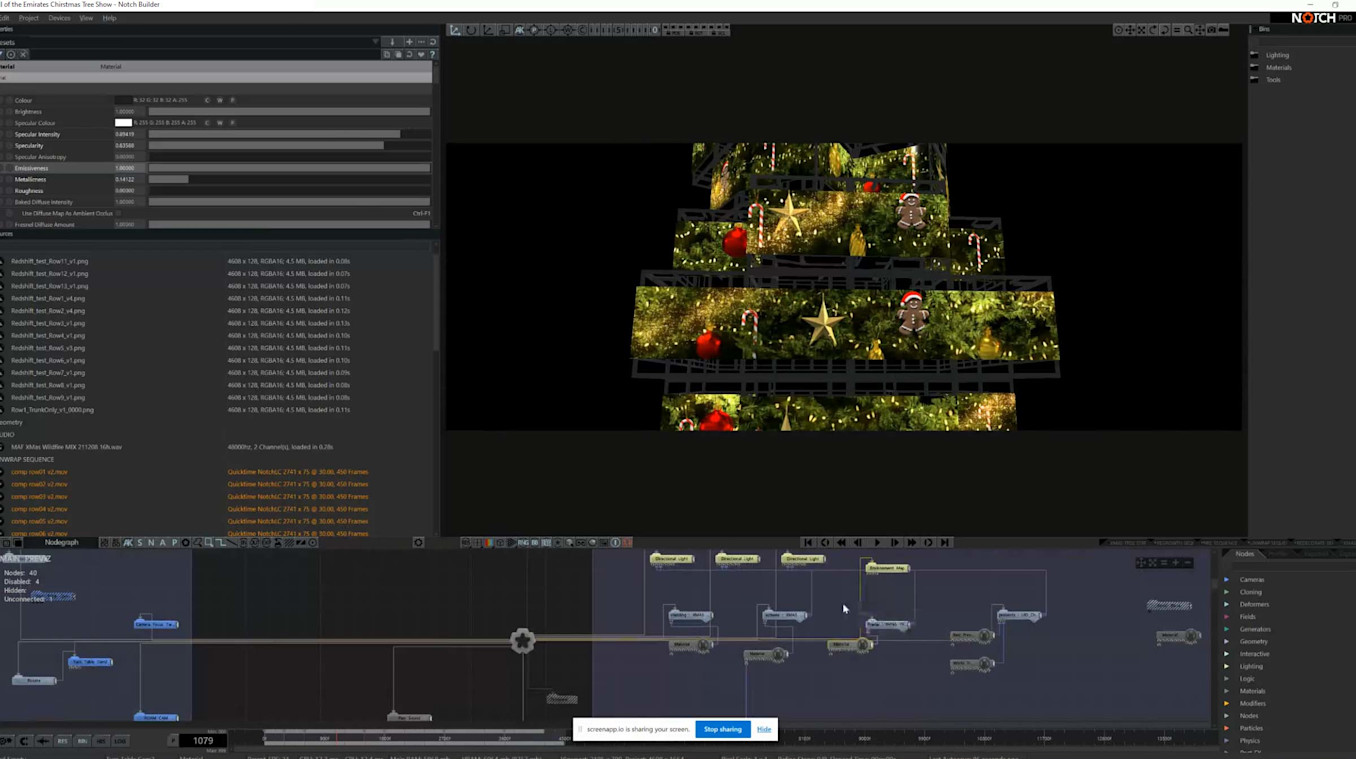Click the white Specular Colour swatch
1356x759 pixels.
pyautogui.click(x=123, y=123)
